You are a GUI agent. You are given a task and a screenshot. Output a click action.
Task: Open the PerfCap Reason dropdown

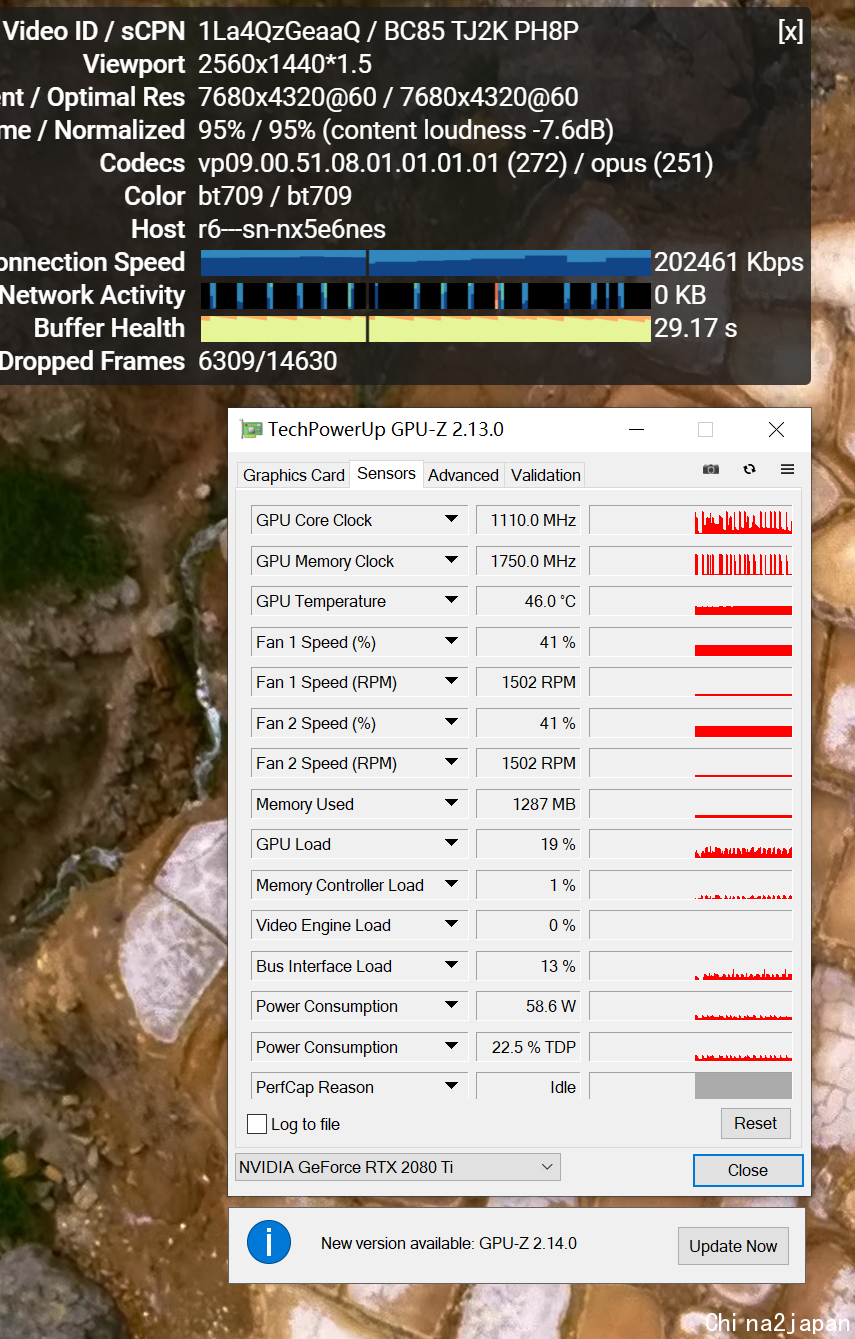[x=452, y=1087]
